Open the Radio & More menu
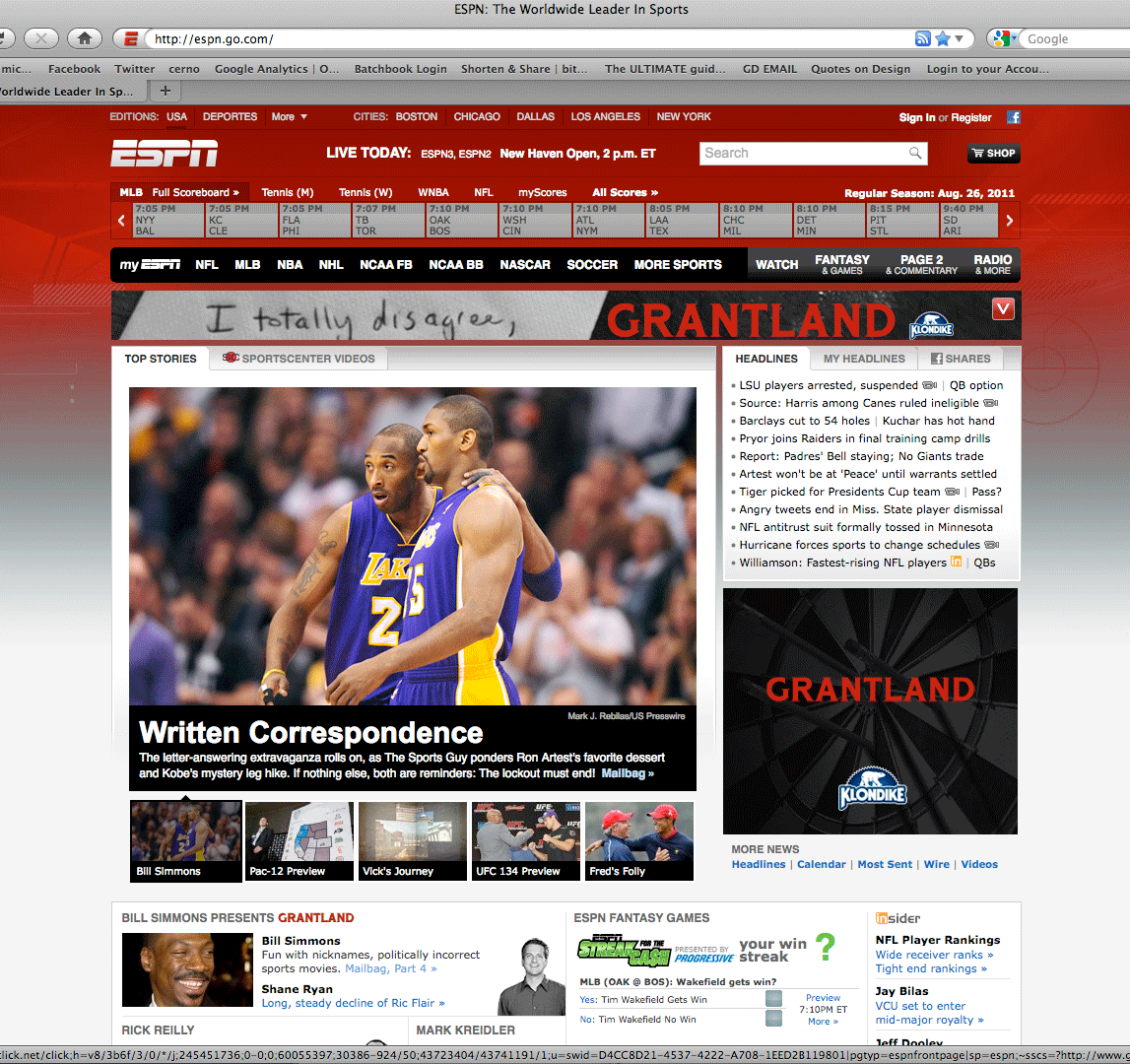The image size is (1130, 1064). 993,265
